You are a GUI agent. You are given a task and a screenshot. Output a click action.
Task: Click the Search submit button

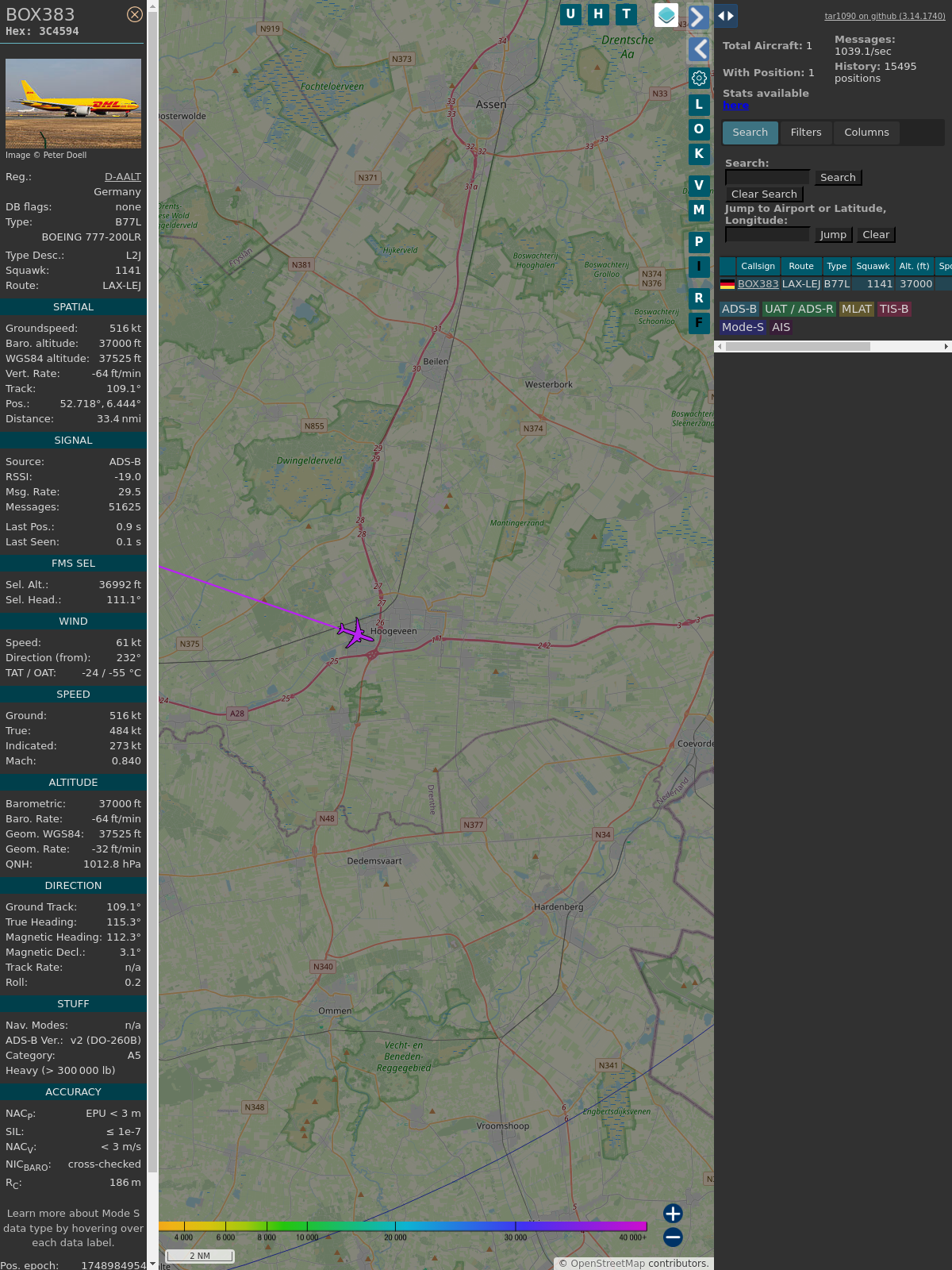coord(838,178)
